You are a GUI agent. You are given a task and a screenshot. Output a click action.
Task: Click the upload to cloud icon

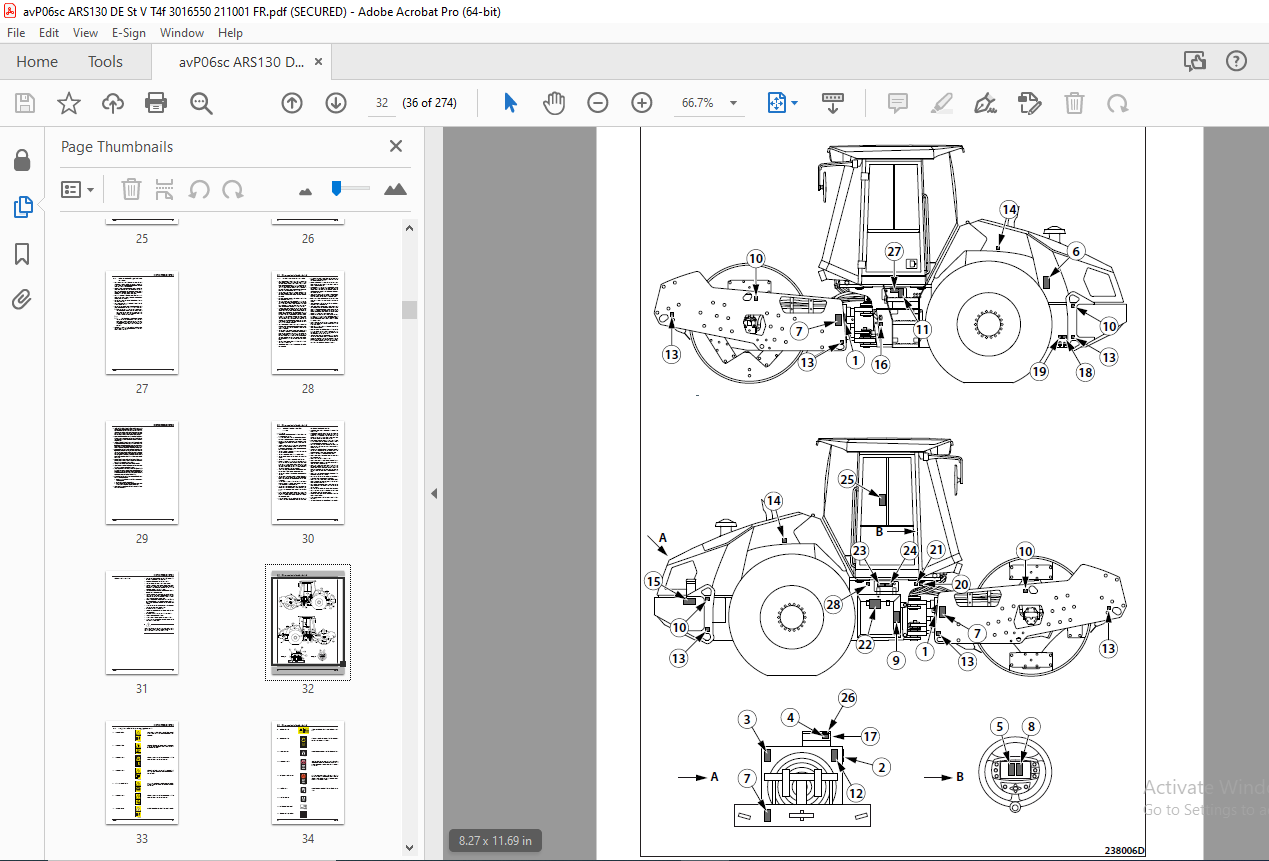click(x=113, y=103)
